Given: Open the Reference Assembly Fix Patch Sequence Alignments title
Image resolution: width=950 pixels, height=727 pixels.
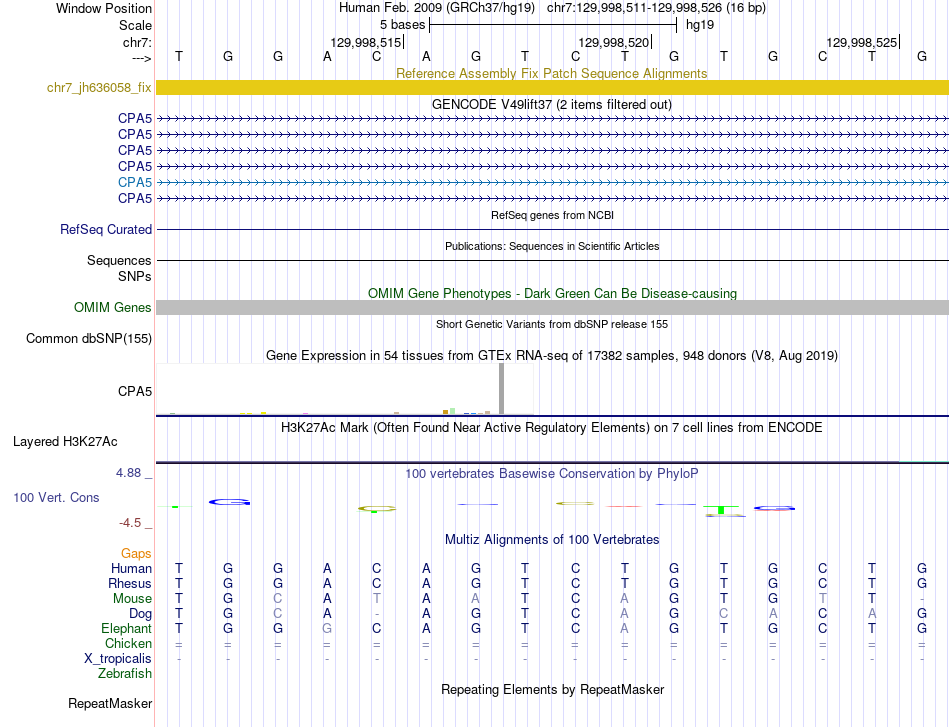Looking at the screenshot, I should (x=551, y=73).
